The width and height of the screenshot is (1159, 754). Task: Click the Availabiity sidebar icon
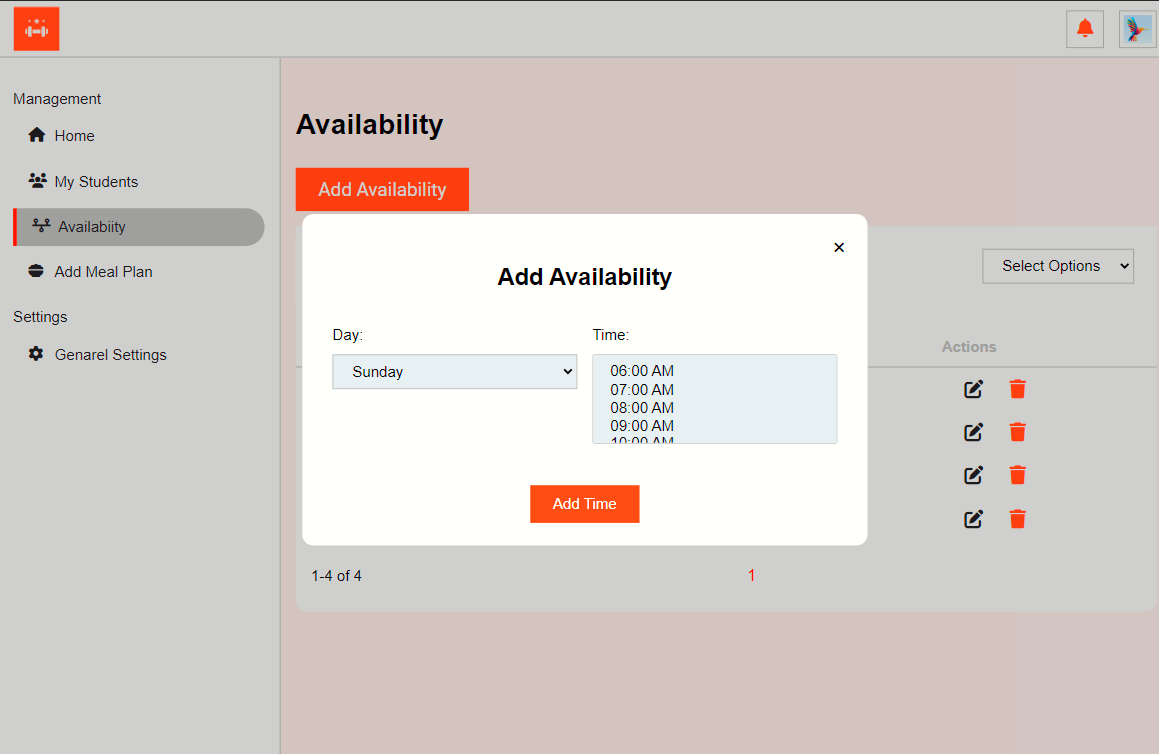(41, 225)
